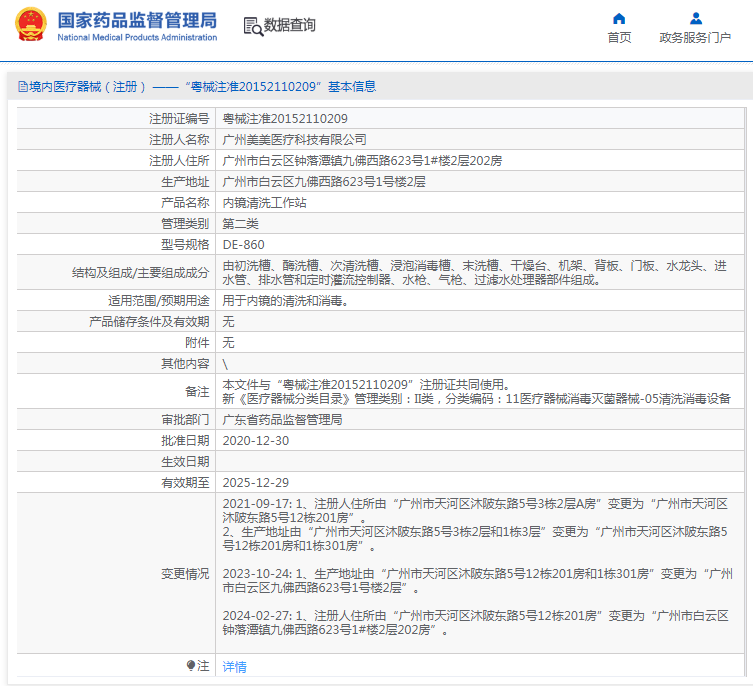Click the 首页 home icon
The height and width of the screenshot is (686, 753).
[x=619, y=19]
